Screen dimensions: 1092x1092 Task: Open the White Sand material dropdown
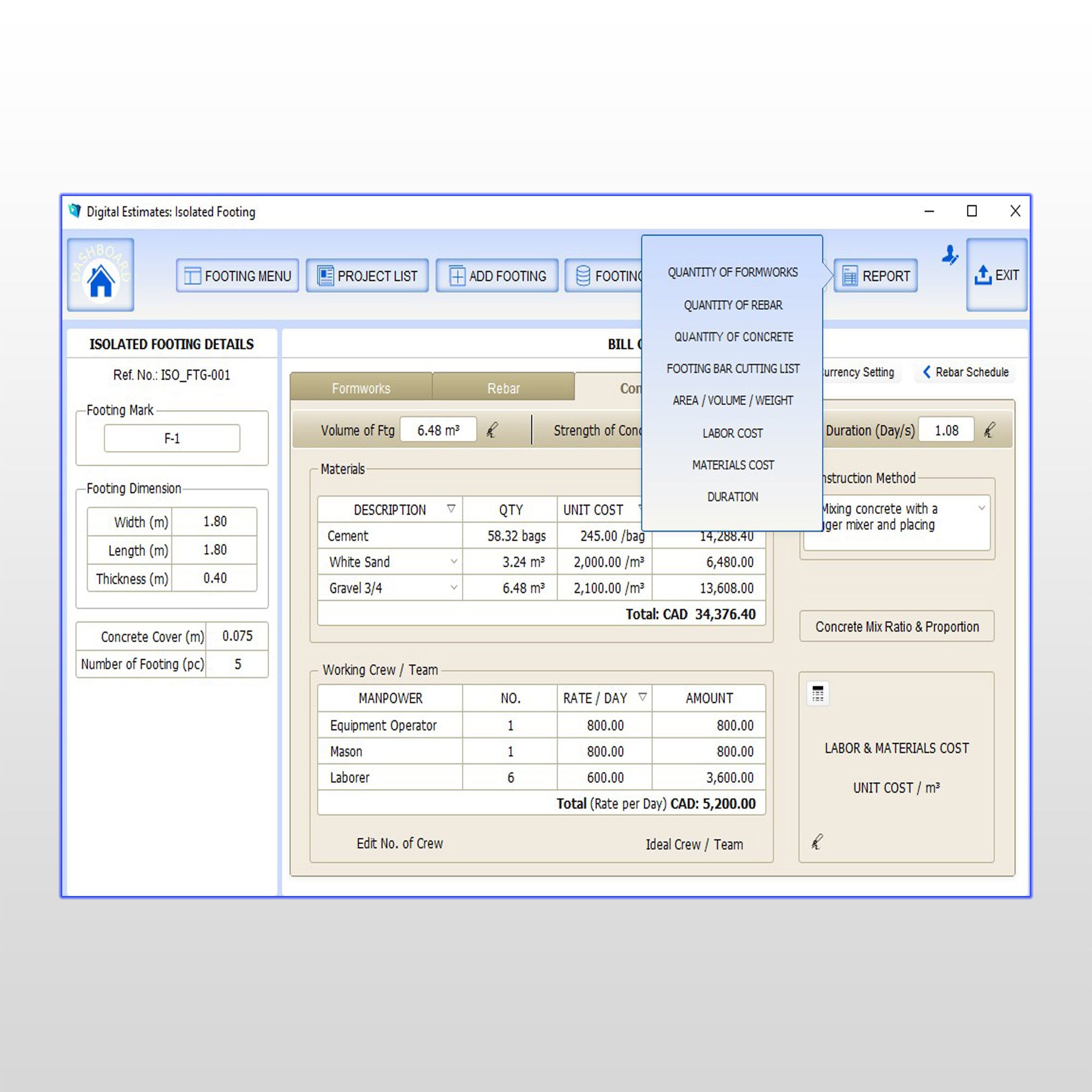[x=455, y=562]
